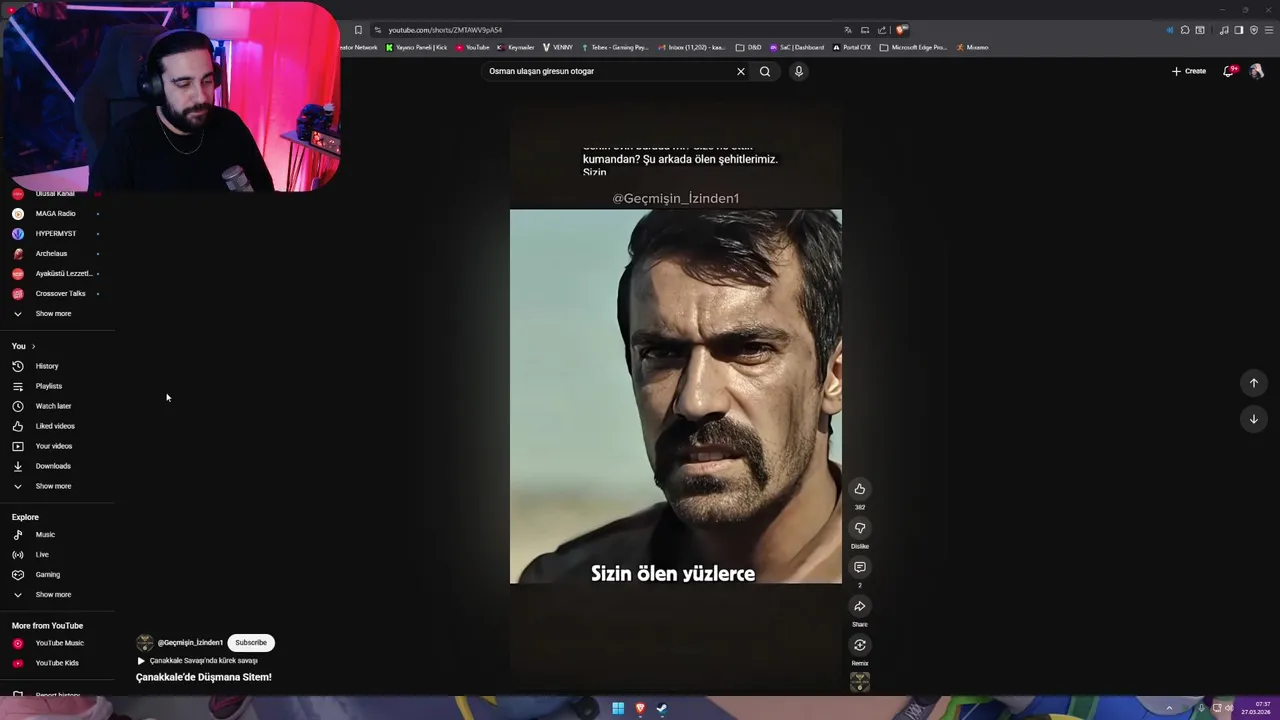Click the search field with Osman text
Screen dimensions: 1280x720
(x=608, y=71)
